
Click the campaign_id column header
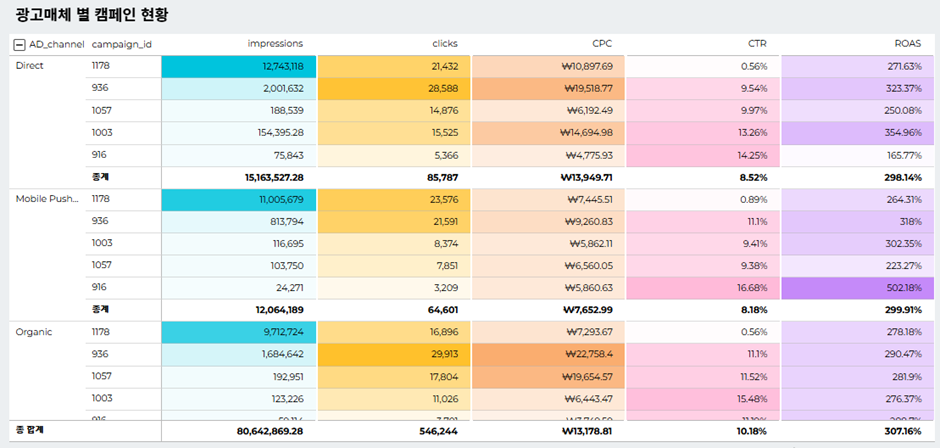point(121,44)
